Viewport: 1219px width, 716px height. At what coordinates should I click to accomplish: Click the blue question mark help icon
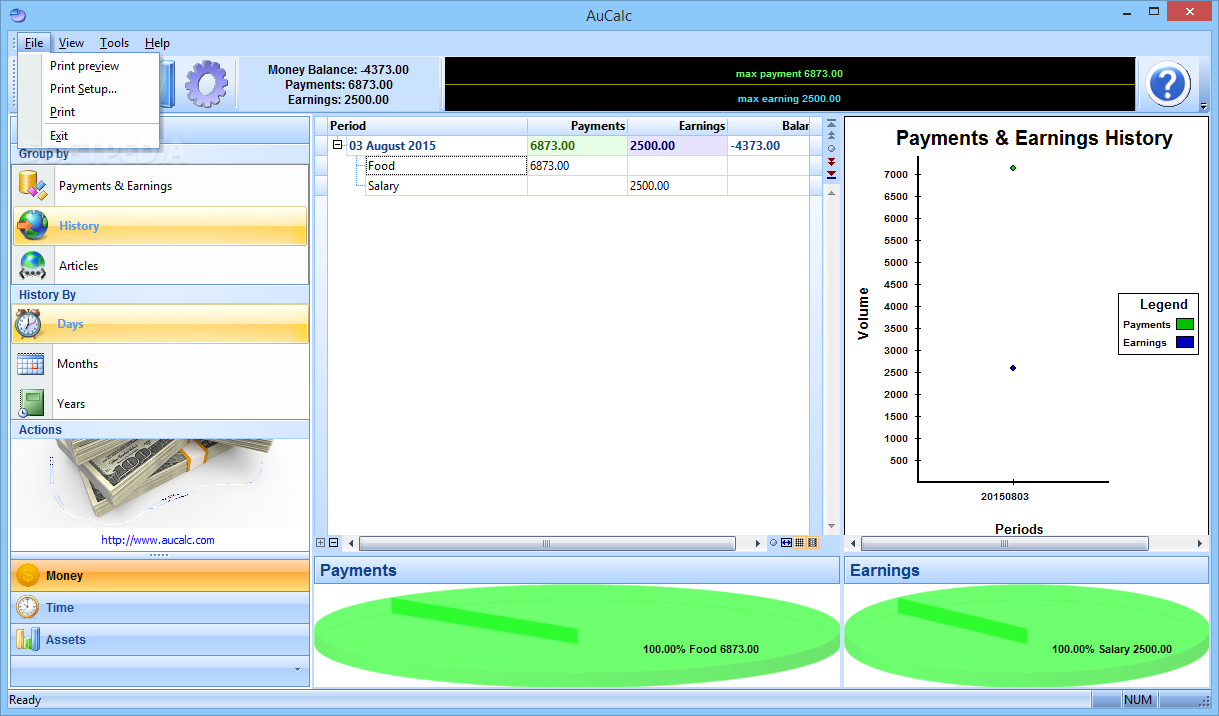[x=1168, y=83]
